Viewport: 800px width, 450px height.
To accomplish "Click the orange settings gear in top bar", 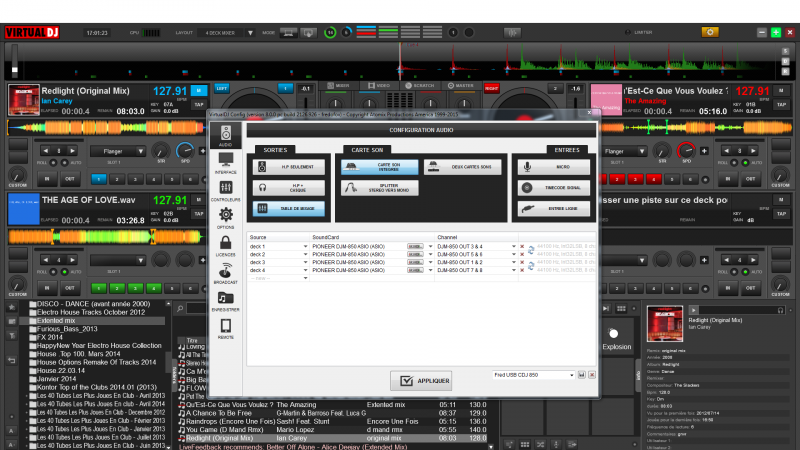I will 710,32.
